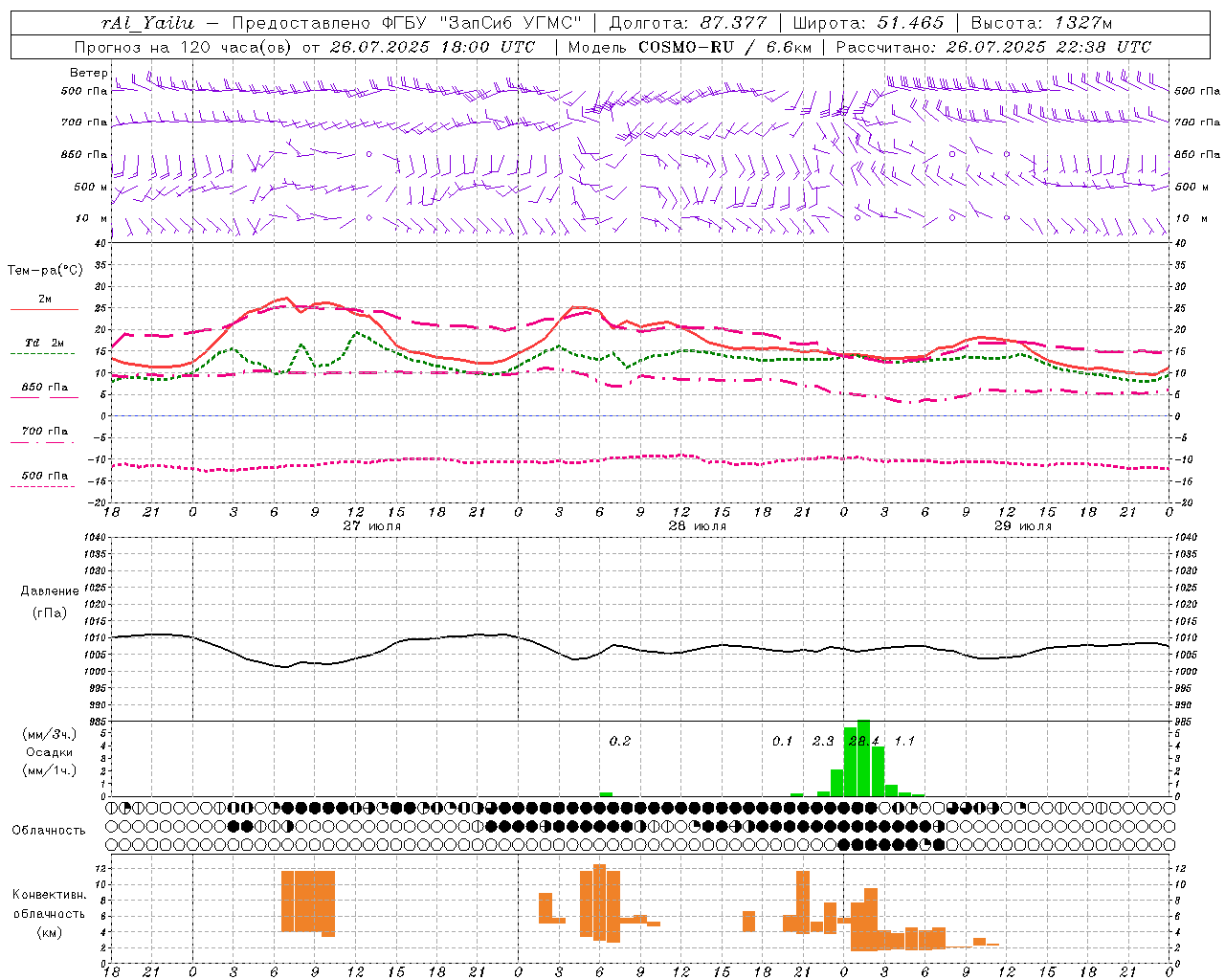Click the station name rAl_Yailu in header
1225x980 pixels.
[x=147, y=23]
